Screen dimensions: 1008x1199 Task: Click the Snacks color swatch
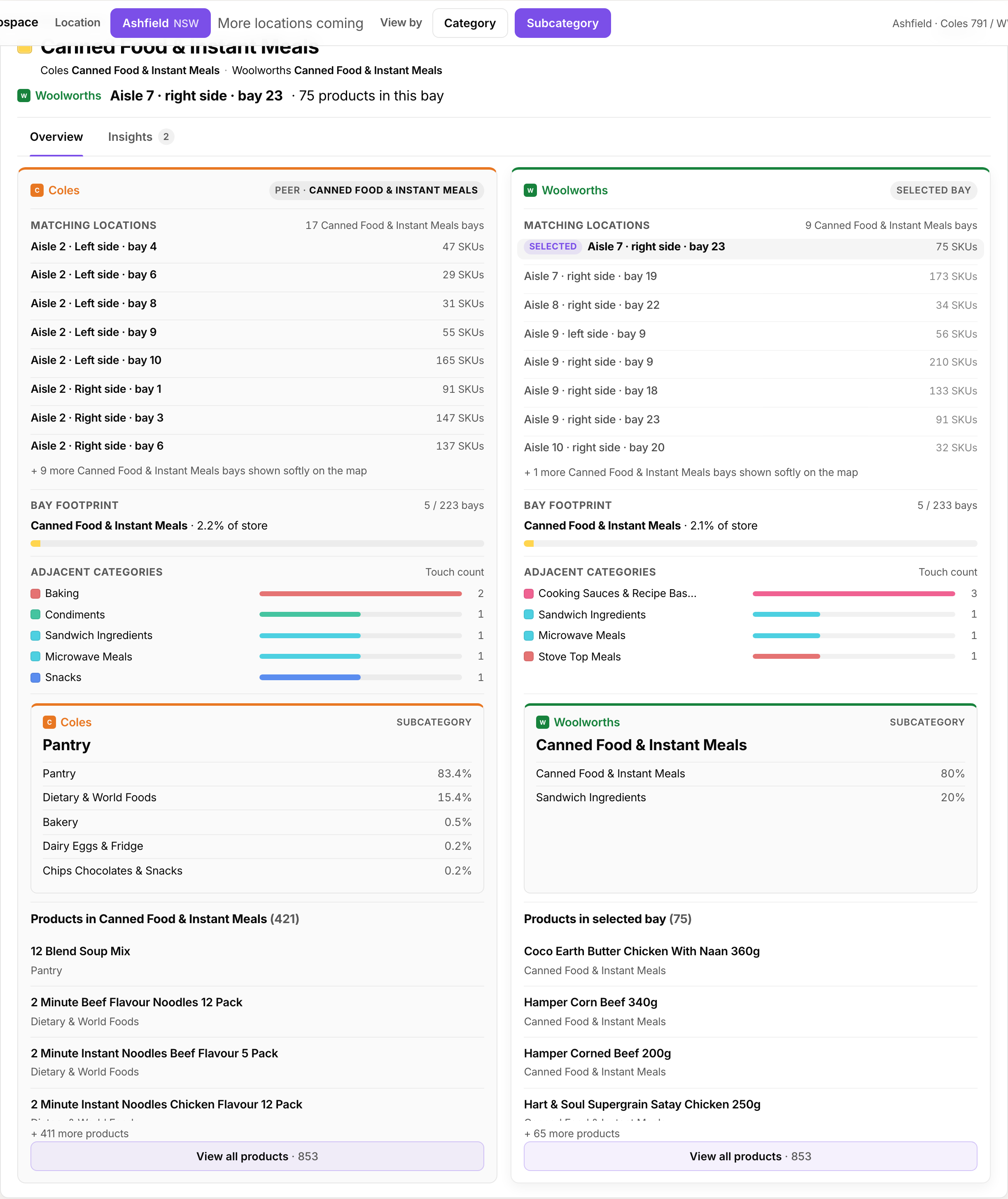pos(35,677)
